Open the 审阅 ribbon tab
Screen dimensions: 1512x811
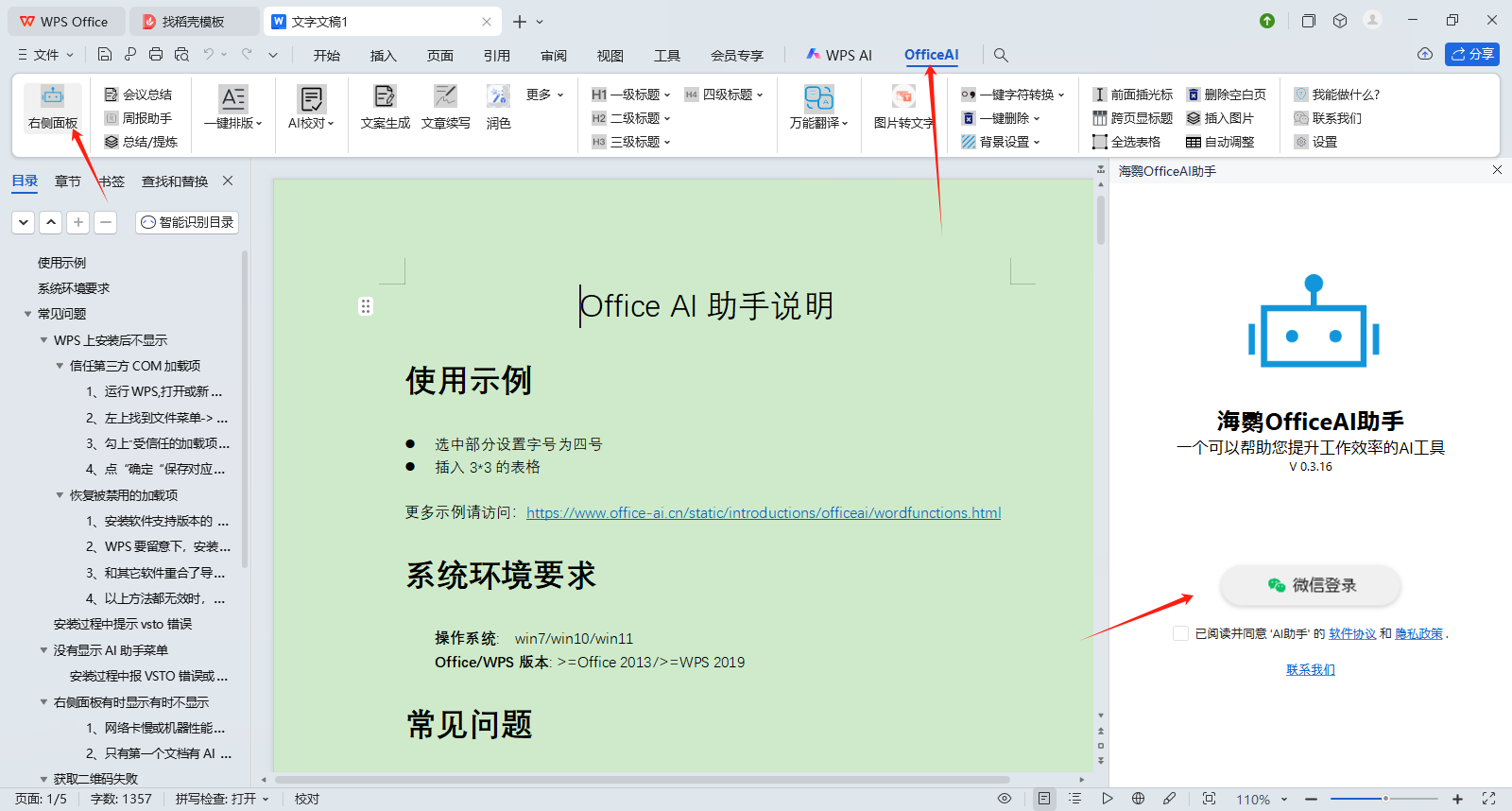[554, 55]
